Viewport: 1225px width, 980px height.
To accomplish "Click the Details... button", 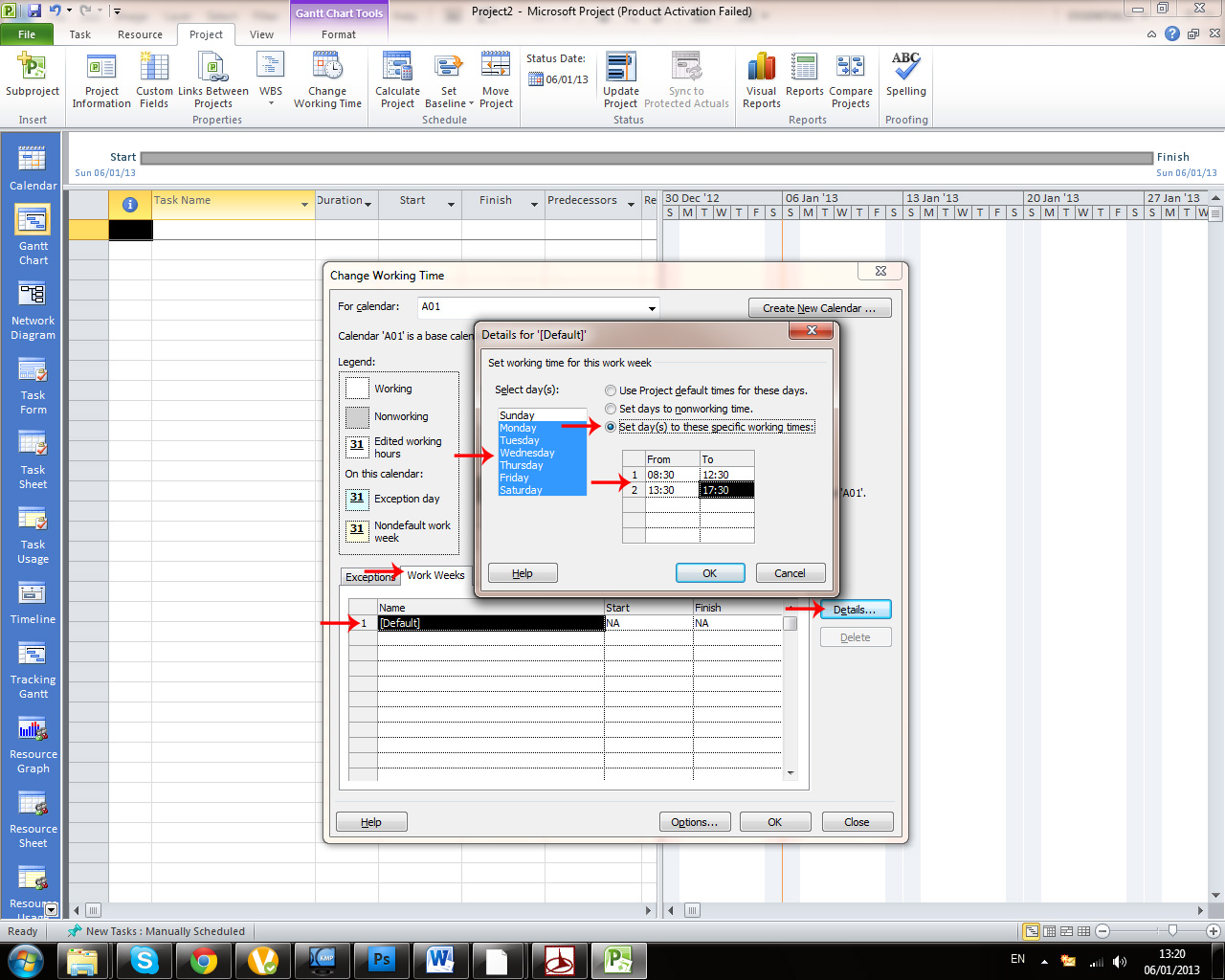I will pyautogui.click(x=855, y=610).
